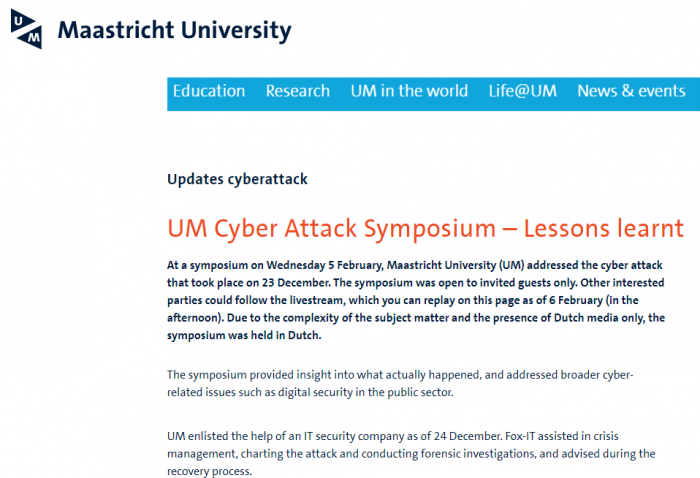Go to the Research section
Image resolution: width=700 pixels, height=478 pixels.
tap(297, 91)
